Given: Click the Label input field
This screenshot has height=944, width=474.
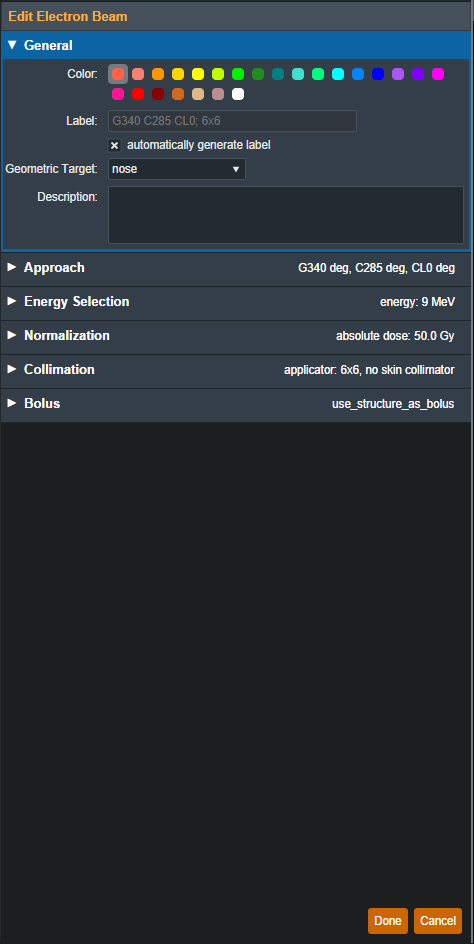Looking at the screenshot, I should coord(232,121).
